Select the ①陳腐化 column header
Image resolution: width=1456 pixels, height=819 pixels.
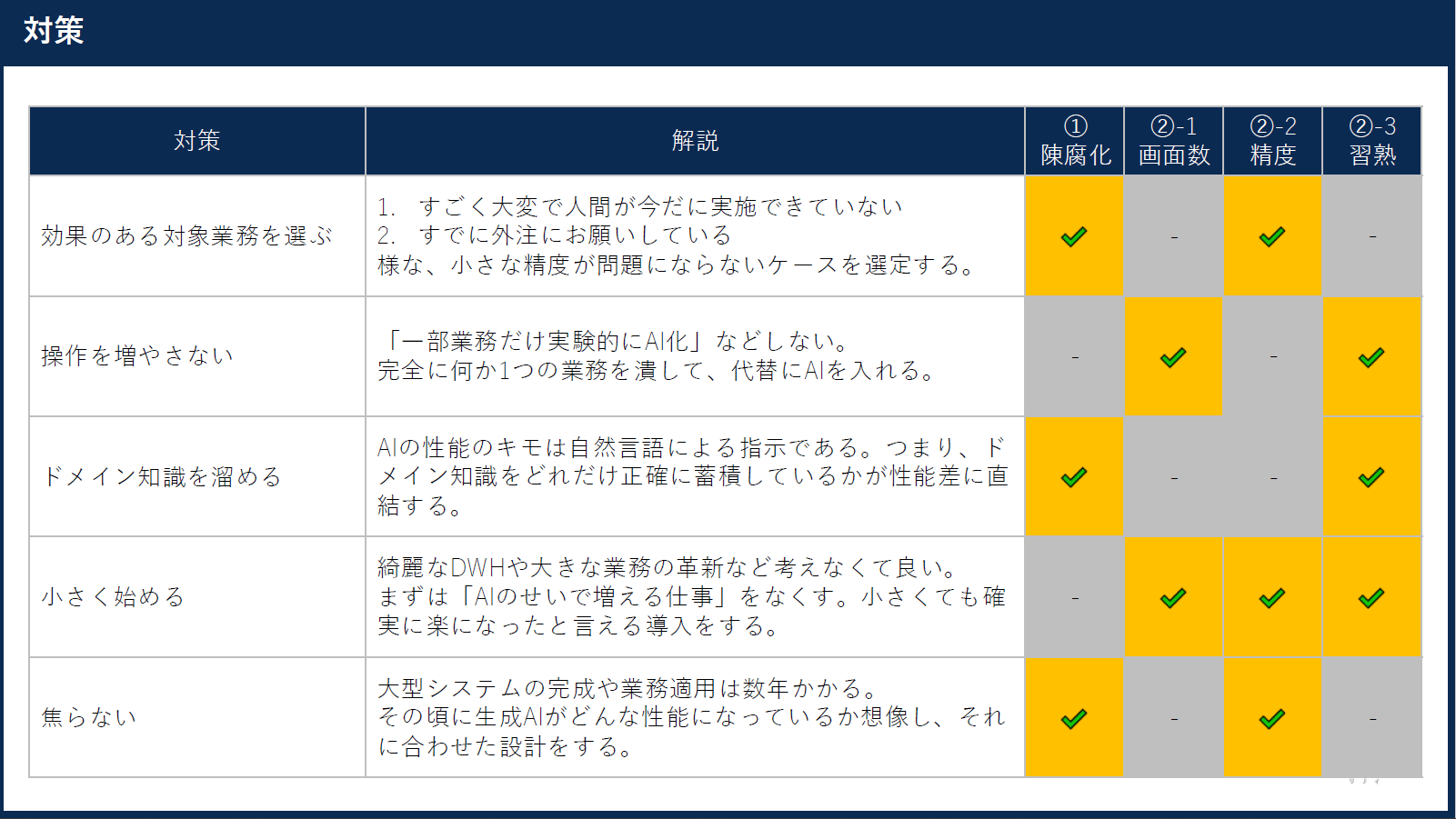1075,141
